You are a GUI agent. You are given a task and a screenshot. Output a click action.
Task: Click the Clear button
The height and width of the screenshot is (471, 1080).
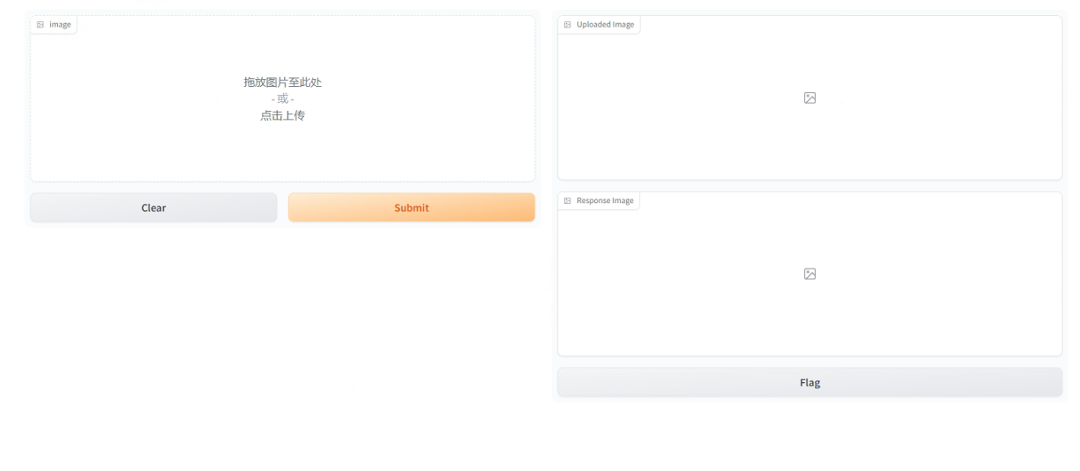(x=154, y=207)
